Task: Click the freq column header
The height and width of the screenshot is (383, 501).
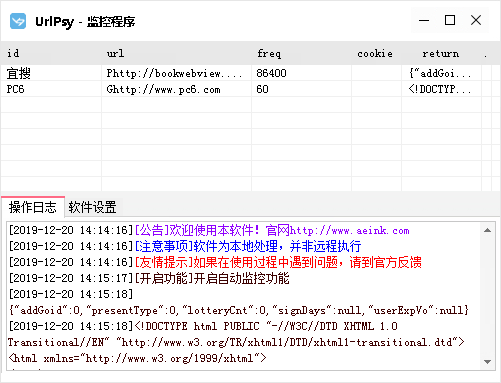Action: 301,53
